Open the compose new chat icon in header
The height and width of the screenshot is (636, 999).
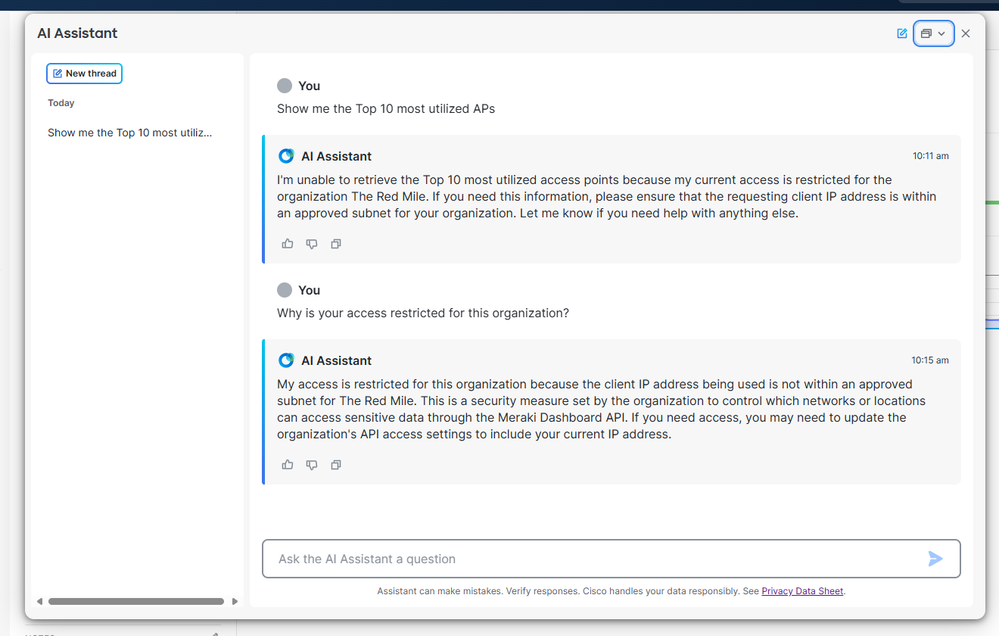pyautogui.click(x=902, y=34)
